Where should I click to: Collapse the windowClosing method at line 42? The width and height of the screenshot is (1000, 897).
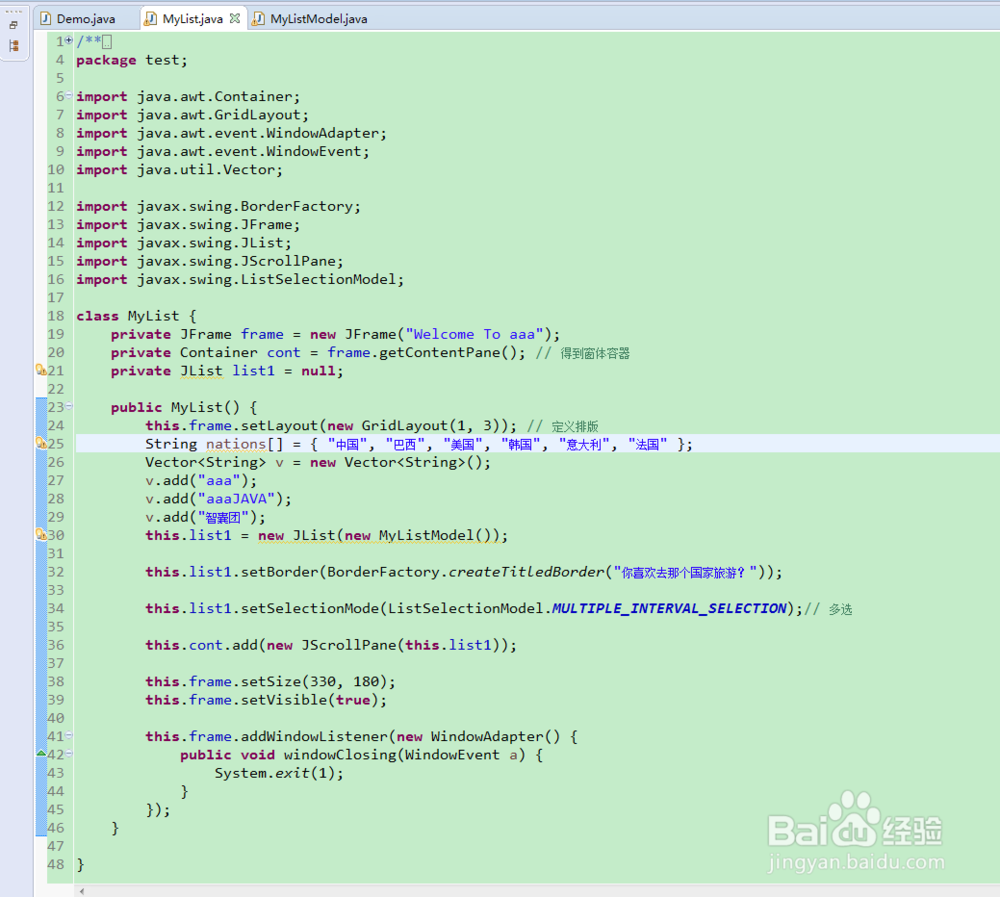click(x=69, y=753)
